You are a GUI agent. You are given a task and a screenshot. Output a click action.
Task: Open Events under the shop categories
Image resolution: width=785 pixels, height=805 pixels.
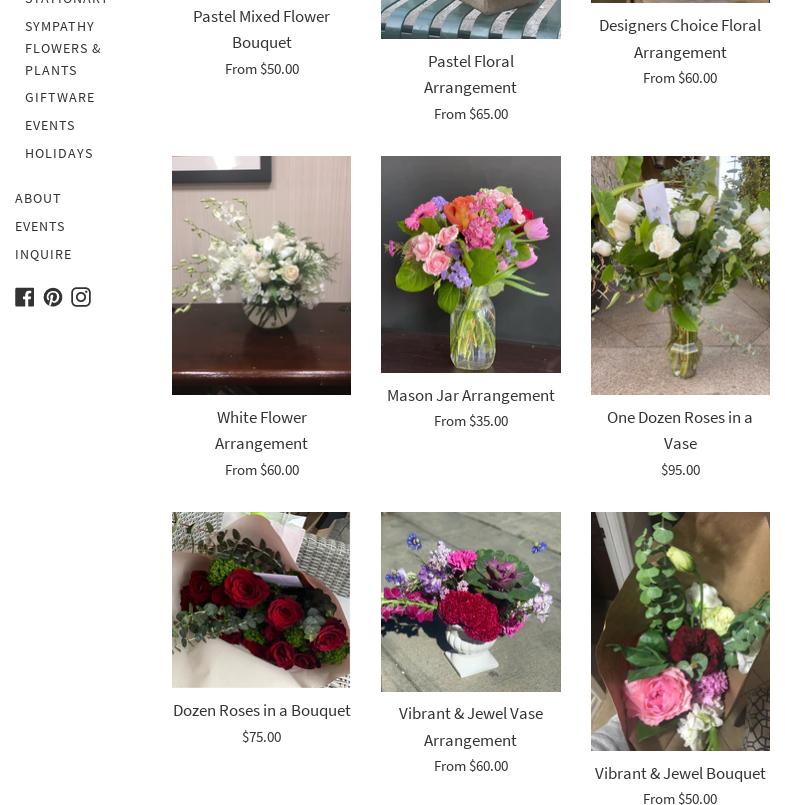(x=50, y=126)
